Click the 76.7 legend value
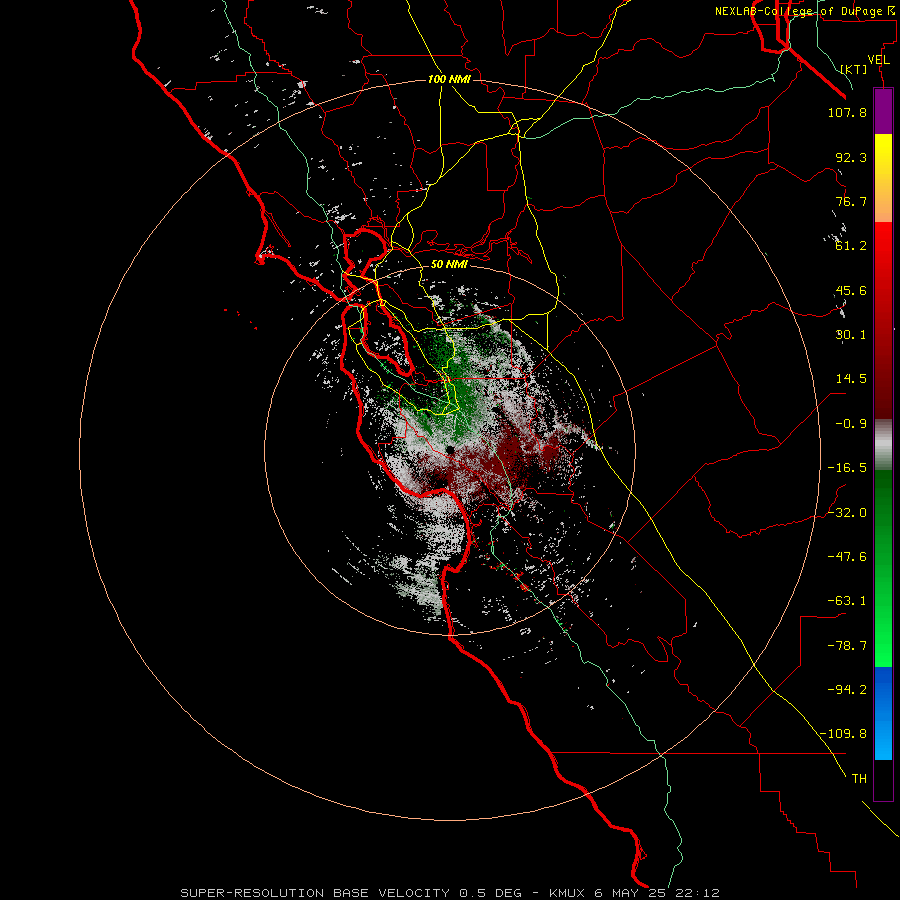The height and width of the screenshot is (900, 900). click(x=851, y=201)
